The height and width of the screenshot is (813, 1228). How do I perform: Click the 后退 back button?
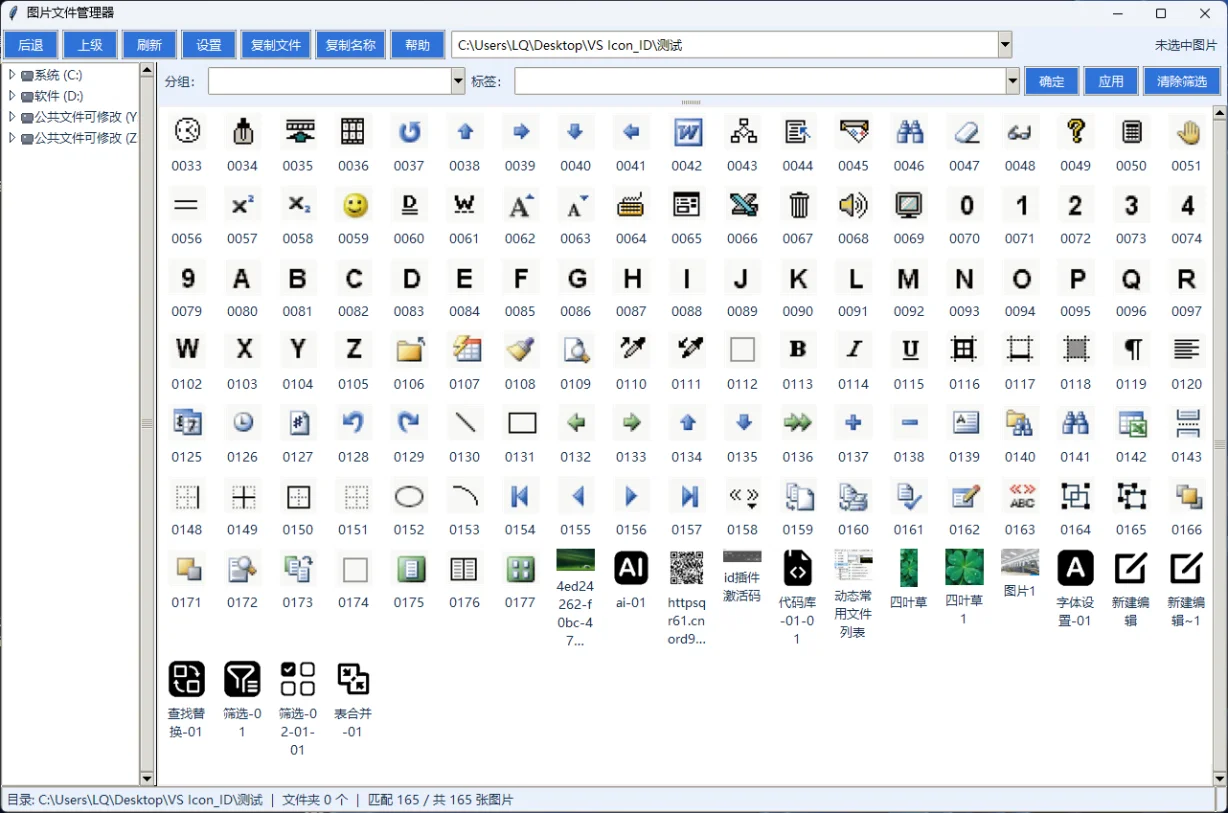[31, 45]
